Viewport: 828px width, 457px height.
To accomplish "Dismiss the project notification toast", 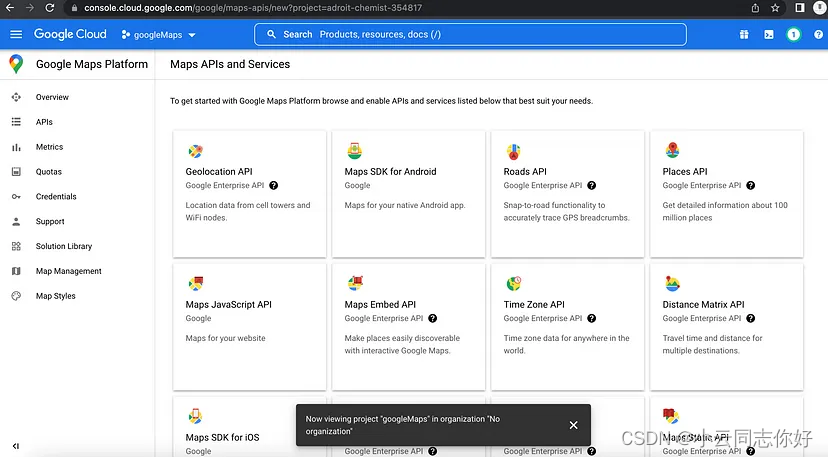I will 573,425.
